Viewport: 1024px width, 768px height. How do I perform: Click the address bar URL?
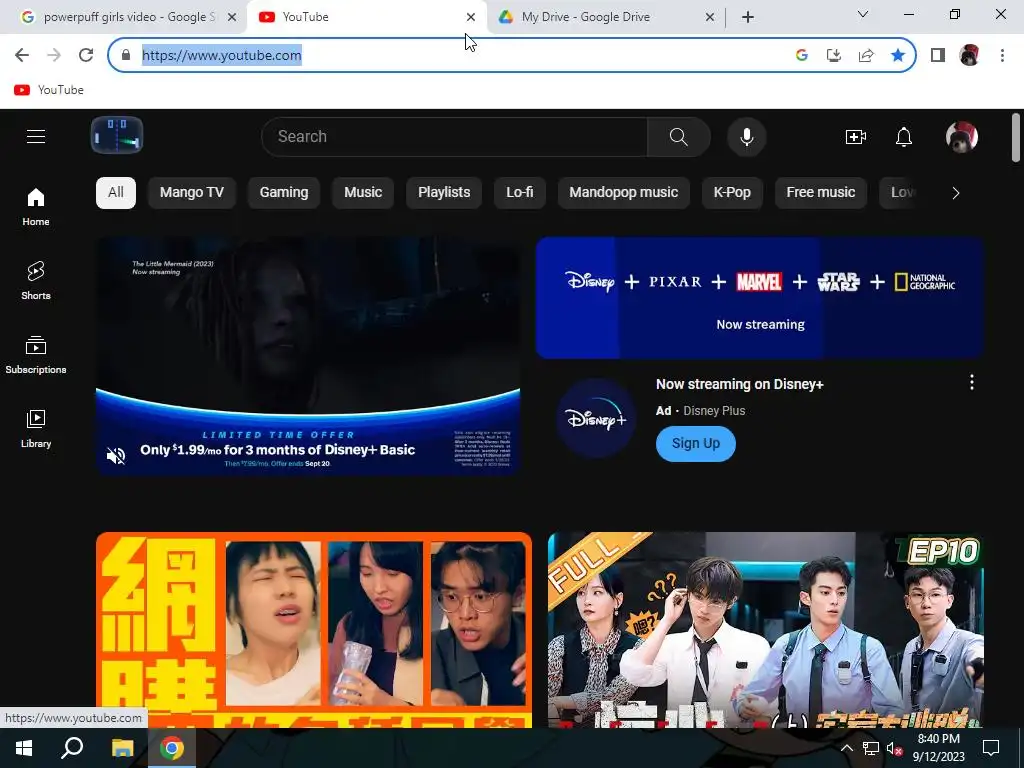(x=222, y=55)
